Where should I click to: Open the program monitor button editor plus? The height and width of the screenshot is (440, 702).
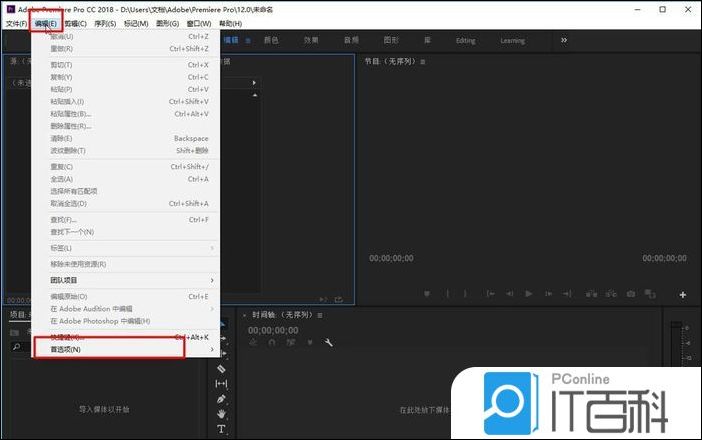click(683, 295)
